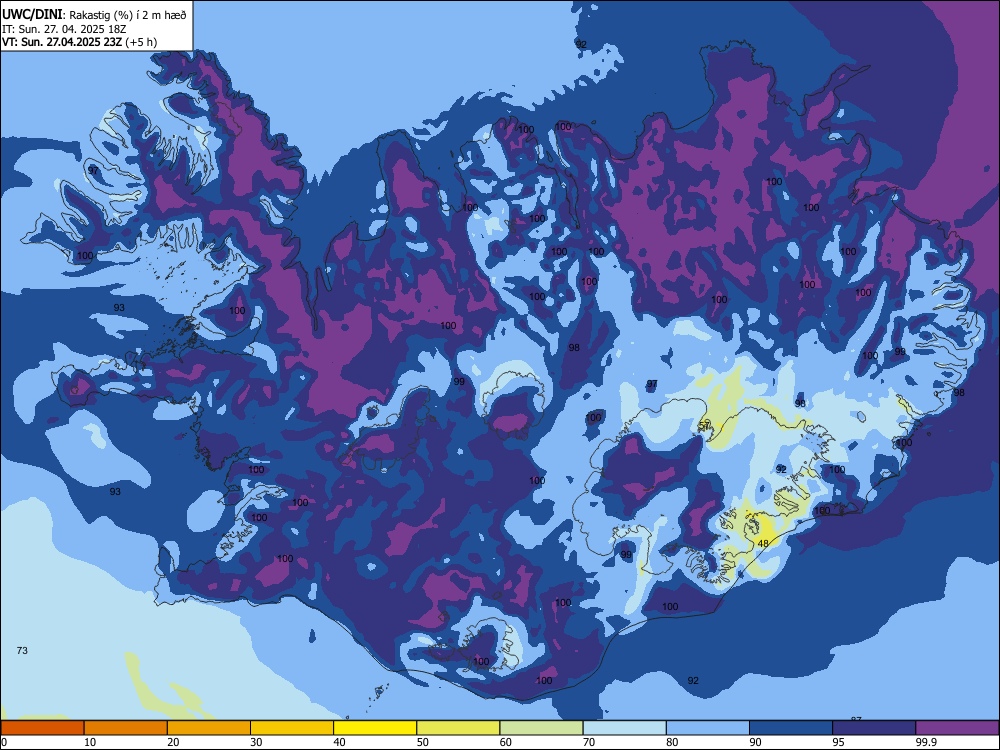Select the legend tick label '30'
Screen dimensions: 1000x750
coord(256,742)
